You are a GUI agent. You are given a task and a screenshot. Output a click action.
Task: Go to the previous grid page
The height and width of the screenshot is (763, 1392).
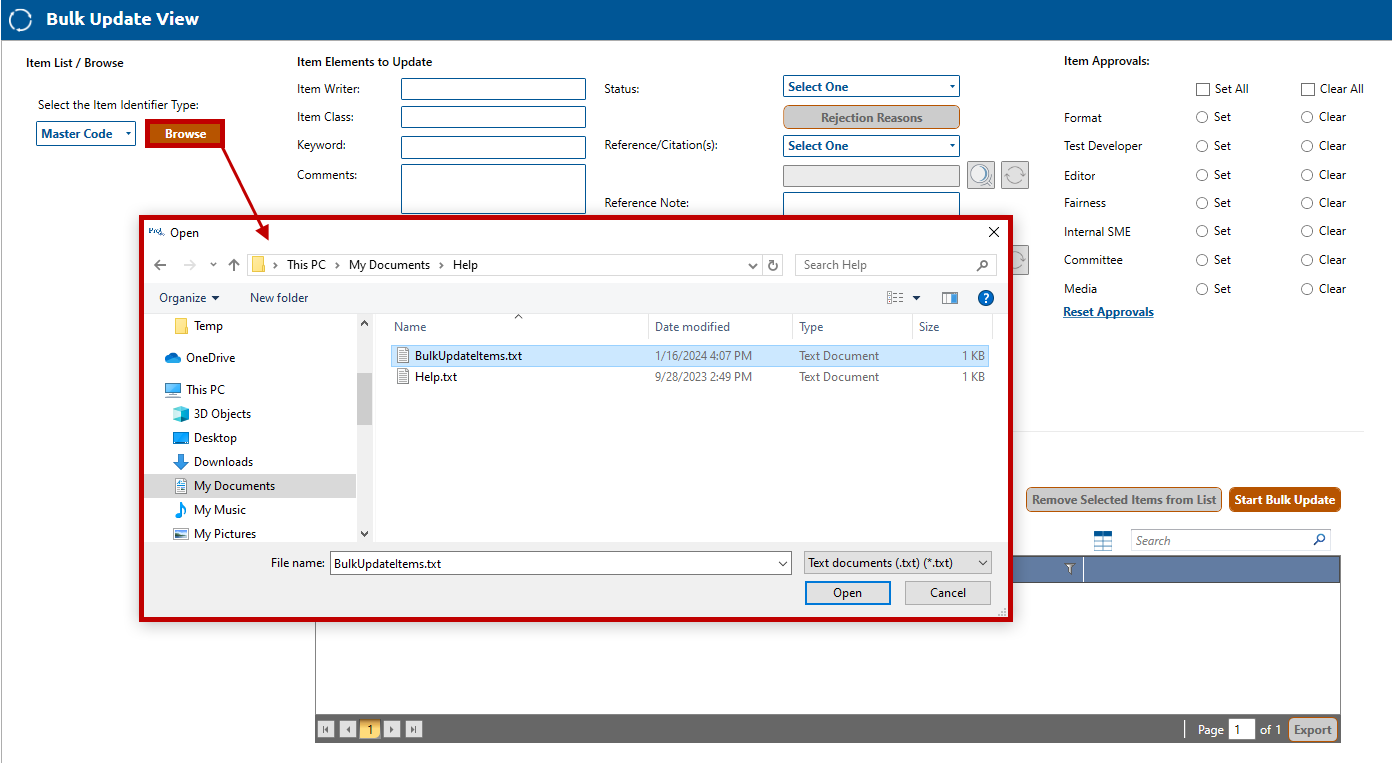pyautogui.click(x=348, y=729)
